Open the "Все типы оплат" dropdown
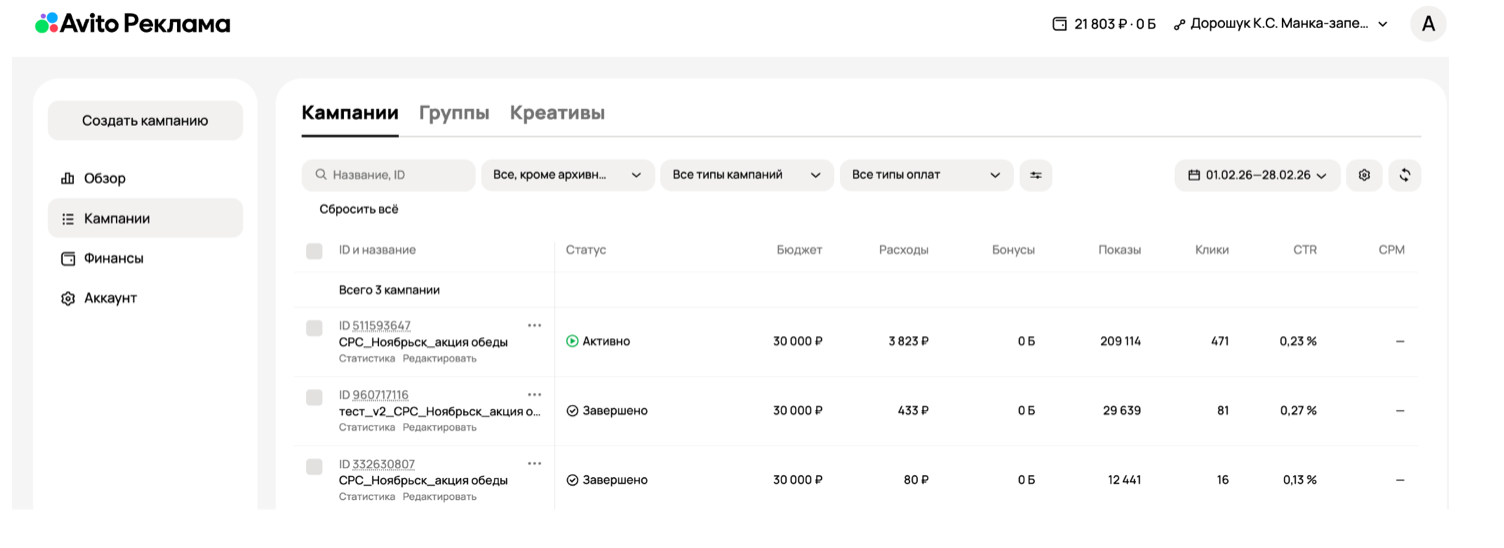 [926, 175]
